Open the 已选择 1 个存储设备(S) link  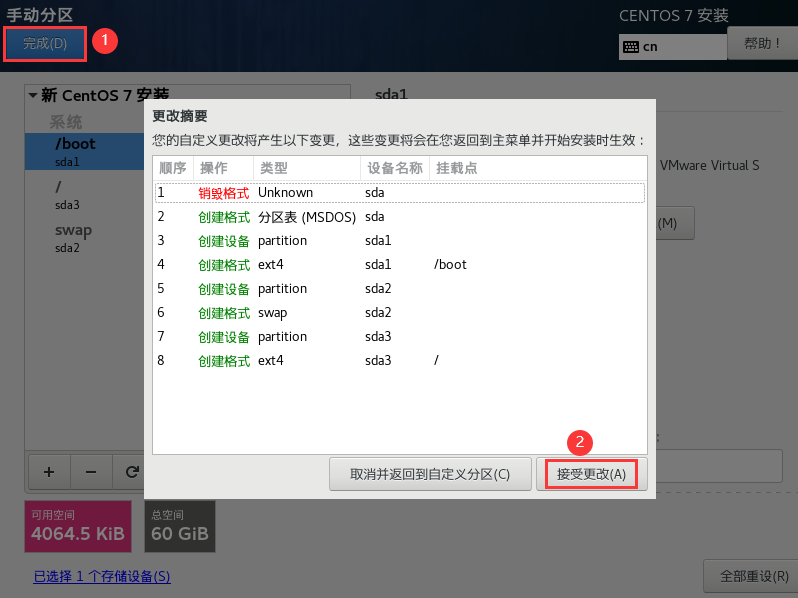102,576
